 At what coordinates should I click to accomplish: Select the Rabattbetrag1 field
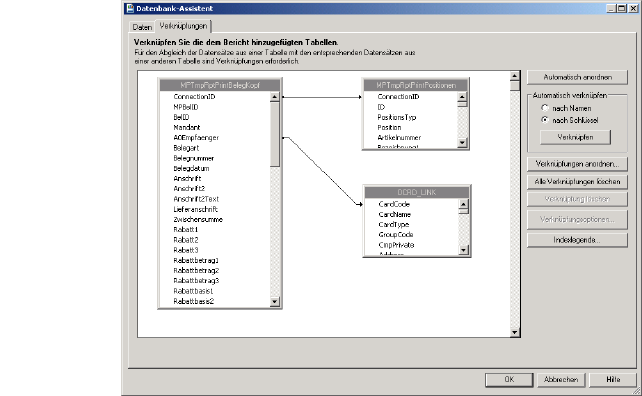click(x=196, y=260)
